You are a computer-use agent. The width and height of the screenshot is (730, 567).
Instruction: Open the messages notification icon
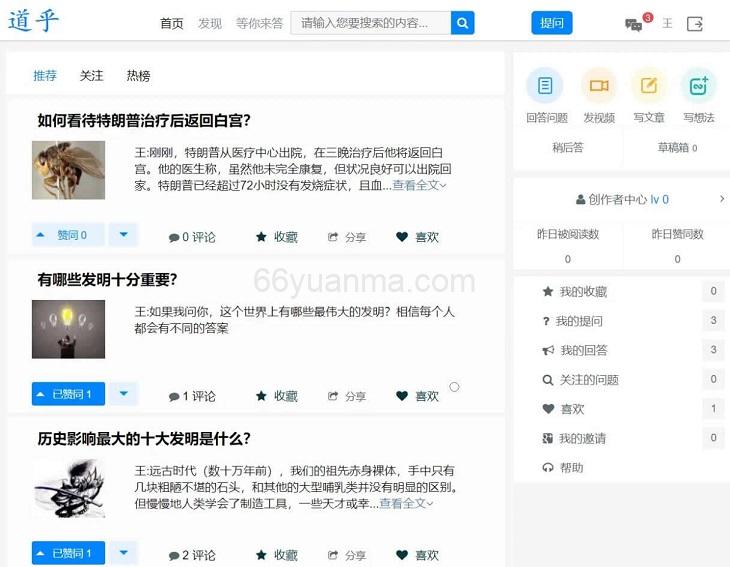click(634, 24)
